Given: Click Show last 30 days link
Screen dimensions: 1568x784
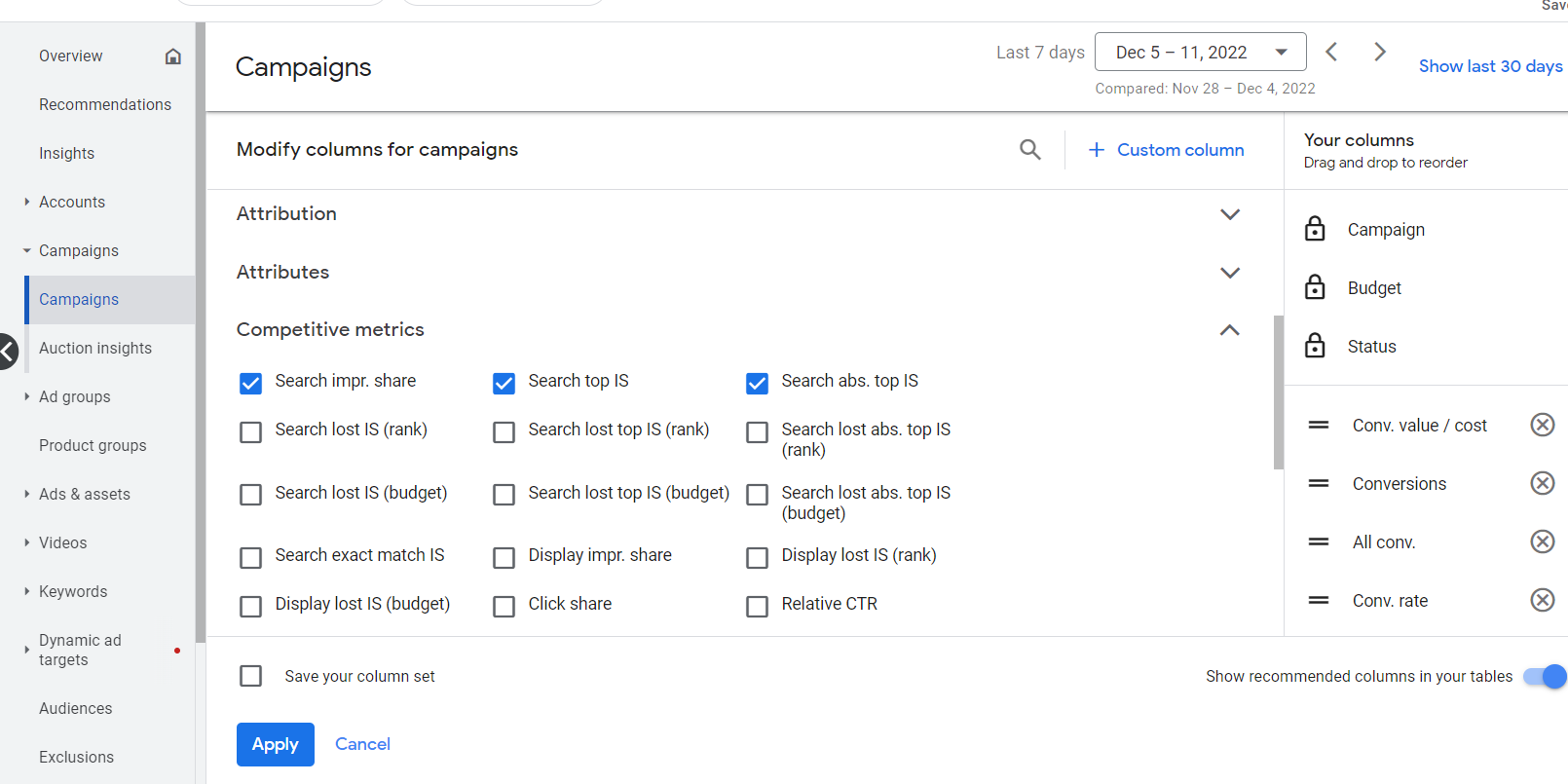Looking at the screenshot, I should (1490, 66).
